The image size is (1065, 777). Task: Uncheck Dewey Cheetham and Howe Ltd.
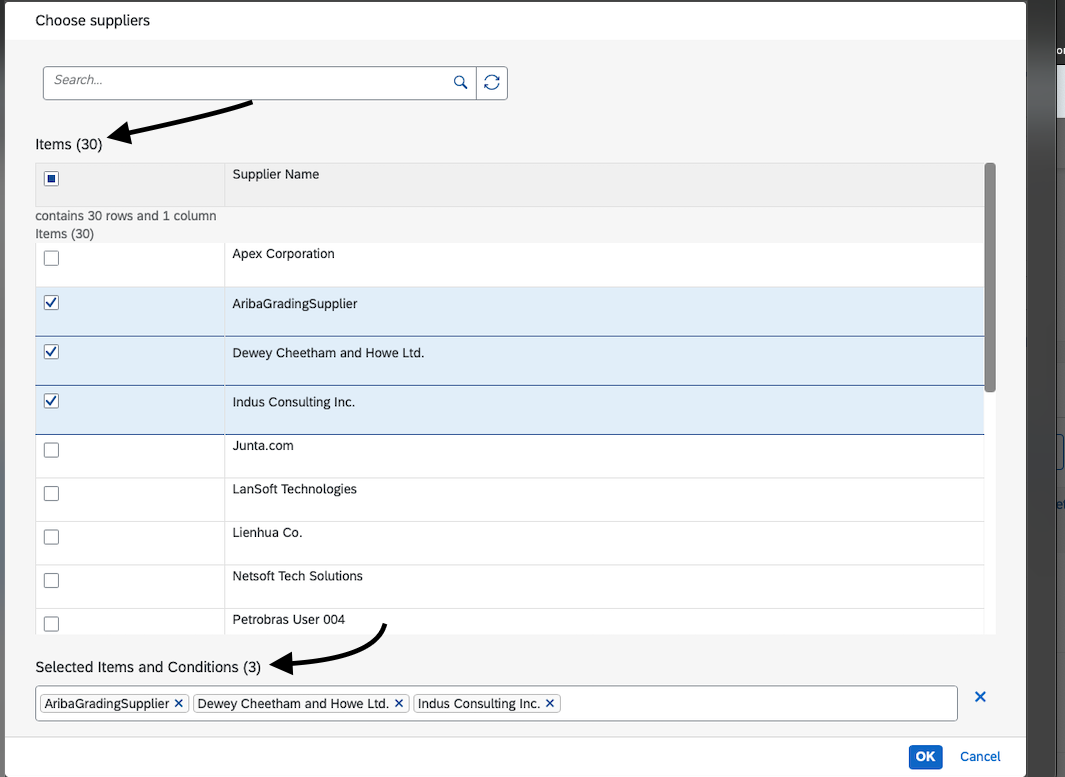click(51, 351)
